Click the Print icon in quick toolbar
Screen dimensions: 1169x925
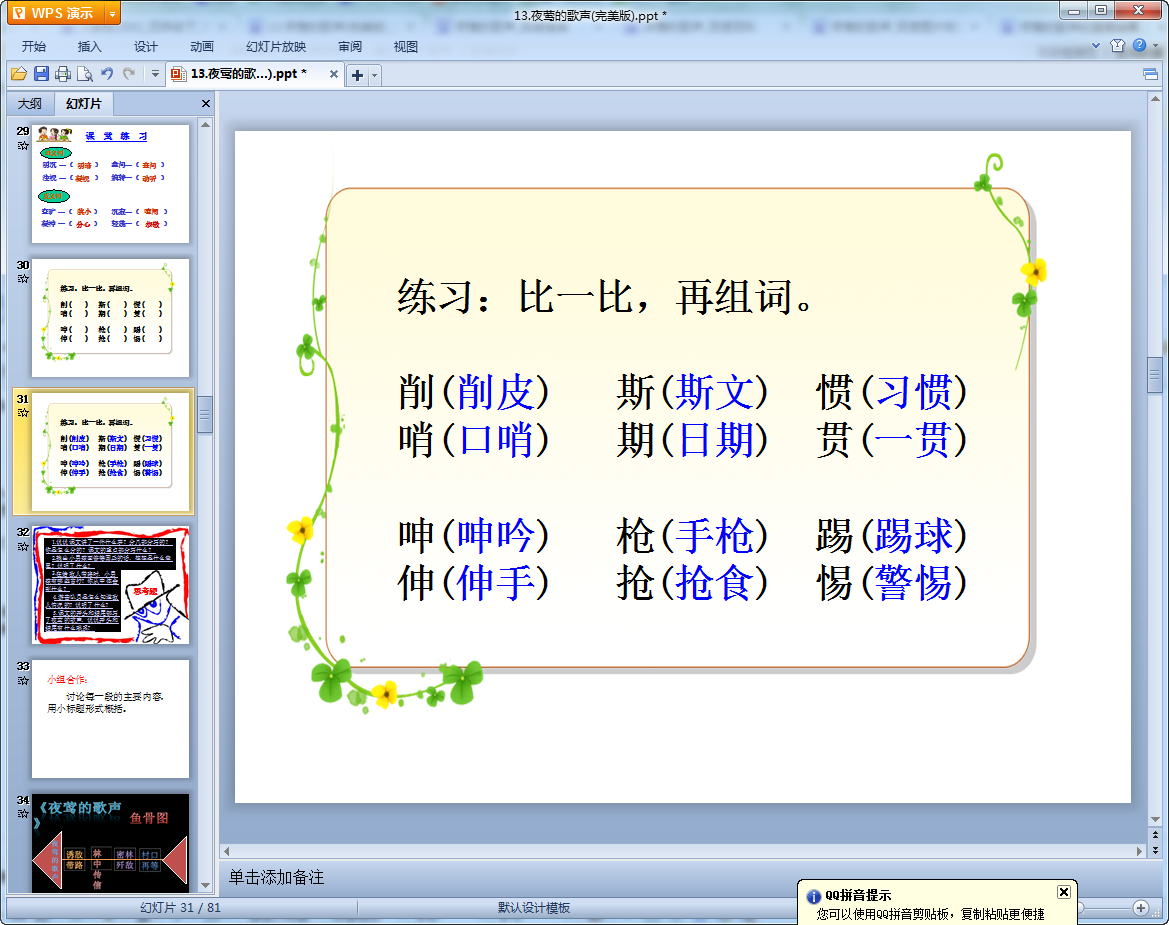pos(63,74)
